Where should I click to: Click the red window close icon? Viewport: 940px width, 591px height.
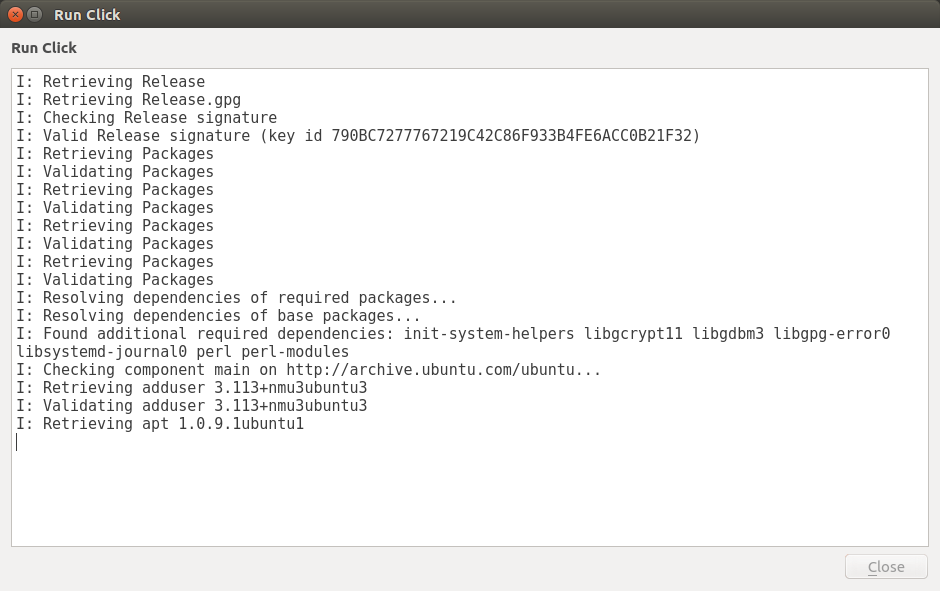tap(16, 15)
